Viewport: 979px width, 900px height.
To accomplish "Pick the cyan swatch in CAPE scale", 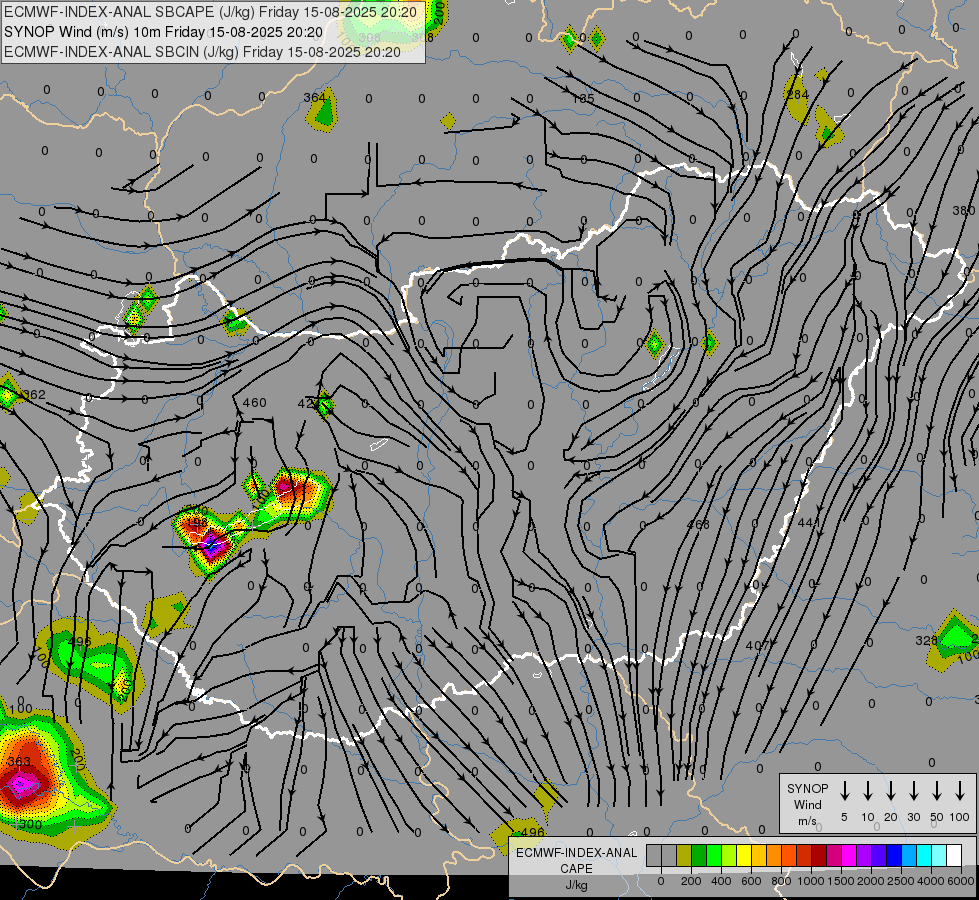I will click(x=924, y=855).
